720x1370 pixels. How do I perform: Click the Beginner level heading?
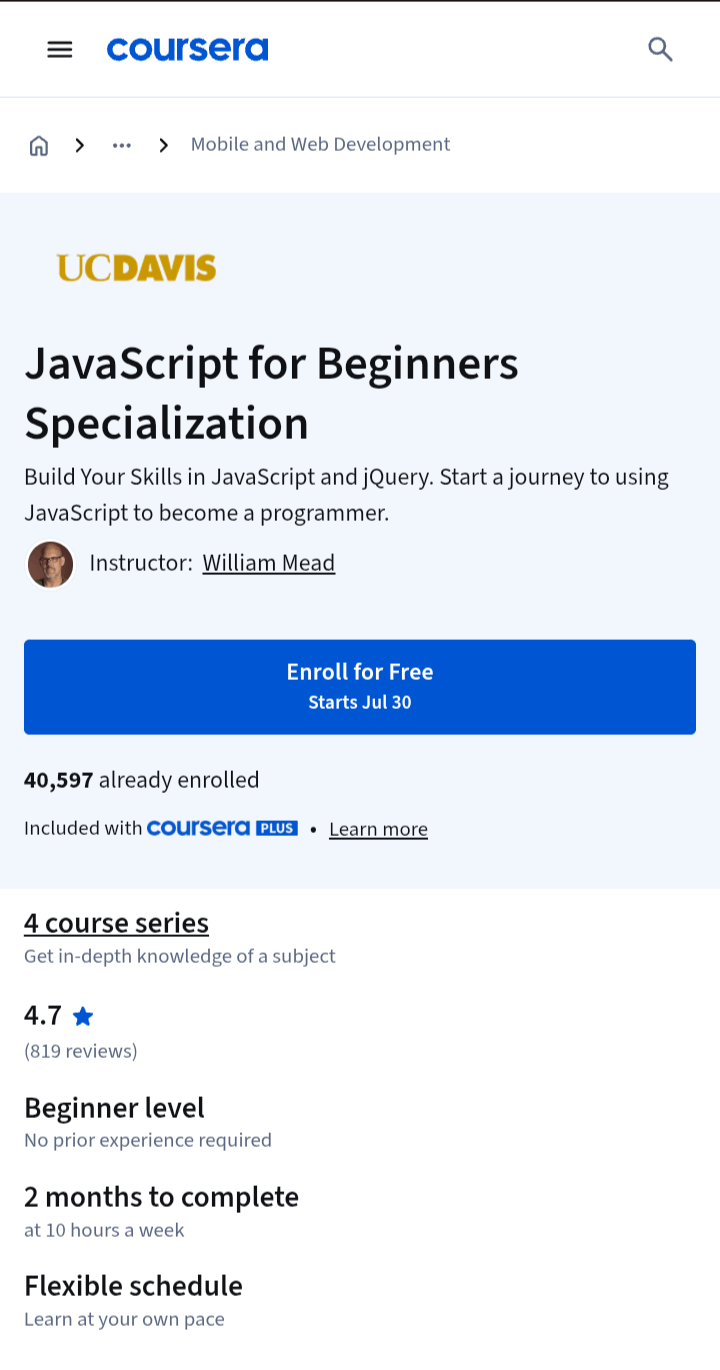tap(114, 1108)
